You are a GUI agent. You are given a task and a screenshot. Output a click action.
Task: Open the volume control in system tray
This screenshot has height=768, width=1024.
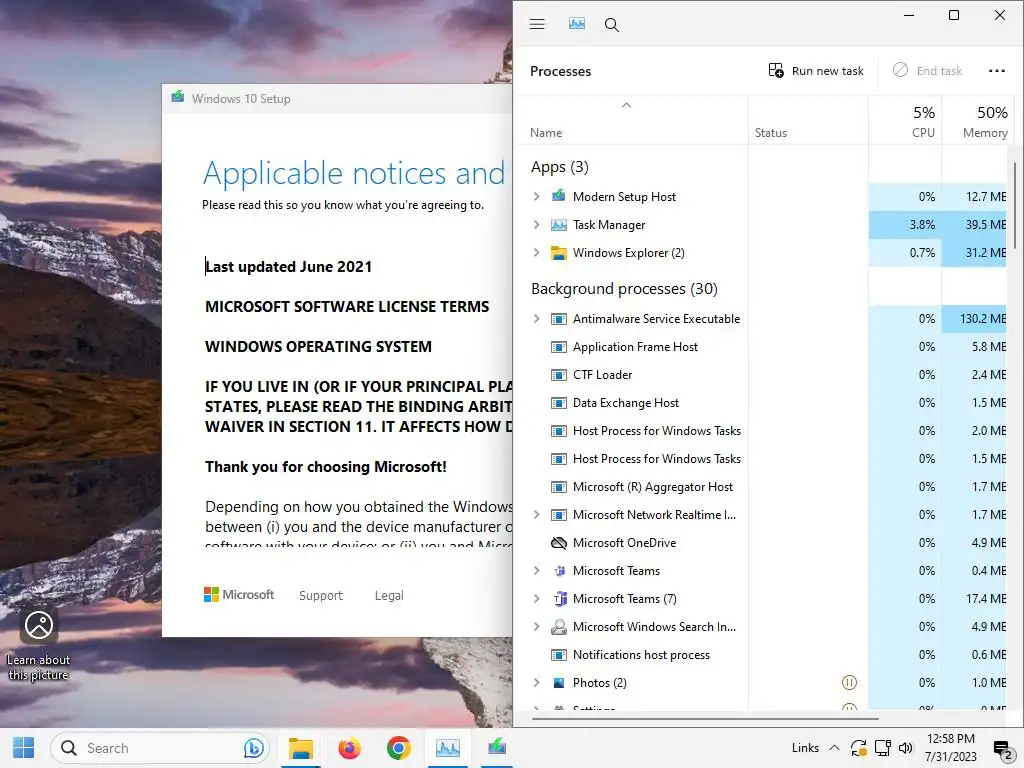906,748
